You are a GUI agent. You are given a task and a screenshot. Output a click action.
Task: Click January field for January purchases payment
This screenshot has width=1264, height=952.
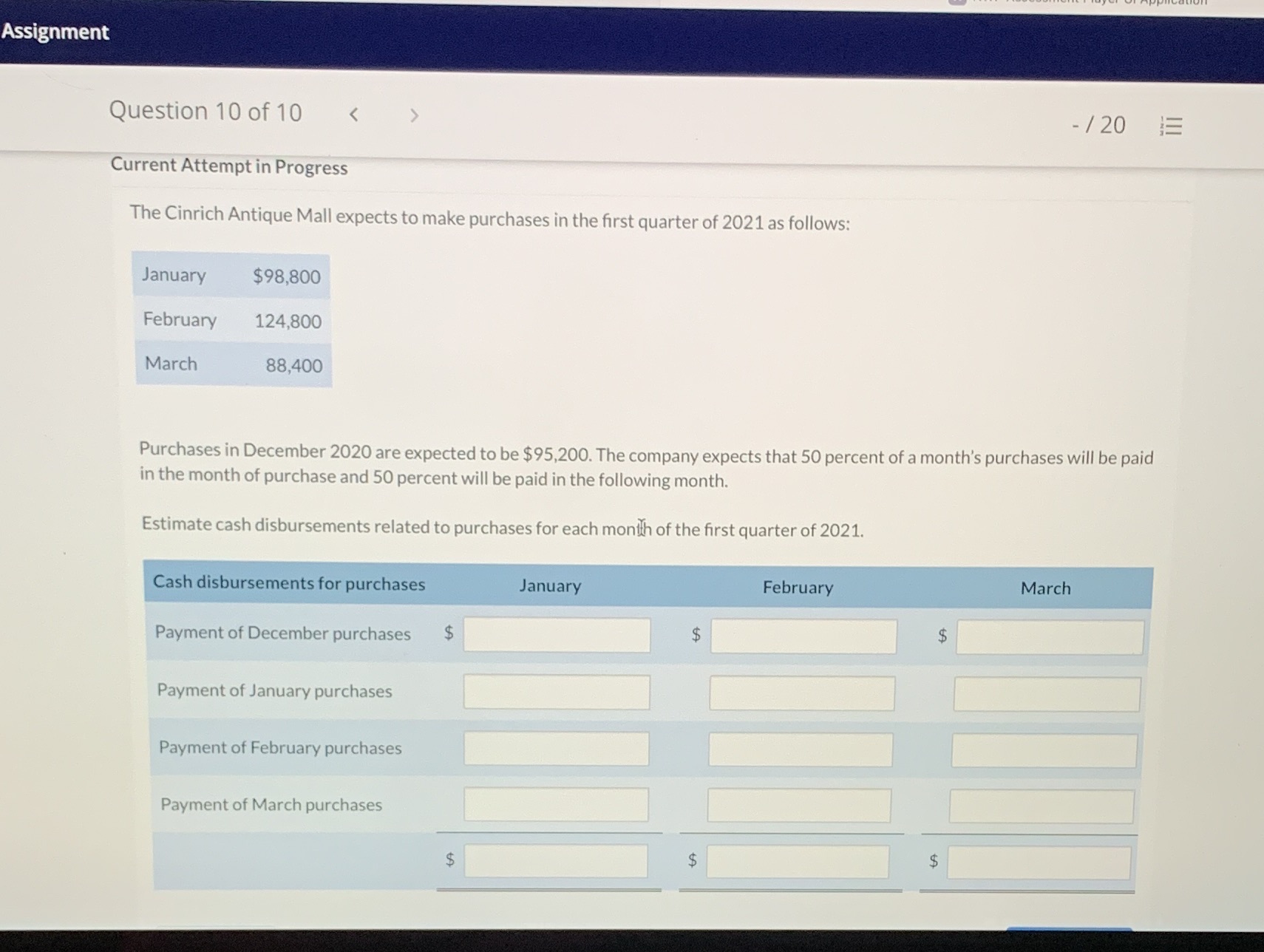click(557, 692)
